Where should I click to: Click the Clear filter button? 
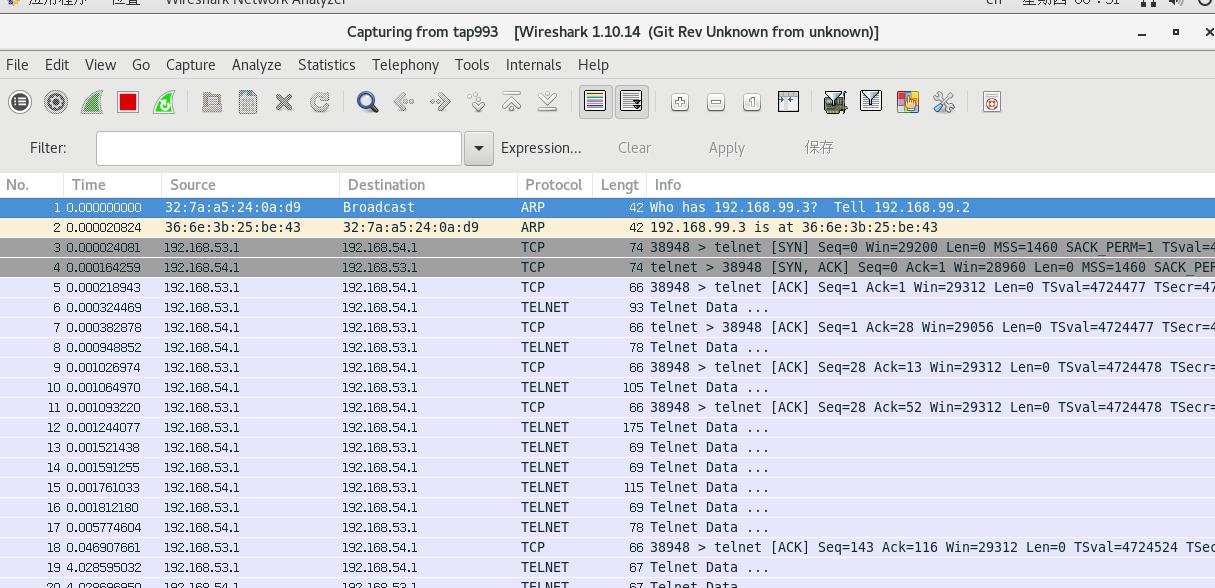pos(634,148)
